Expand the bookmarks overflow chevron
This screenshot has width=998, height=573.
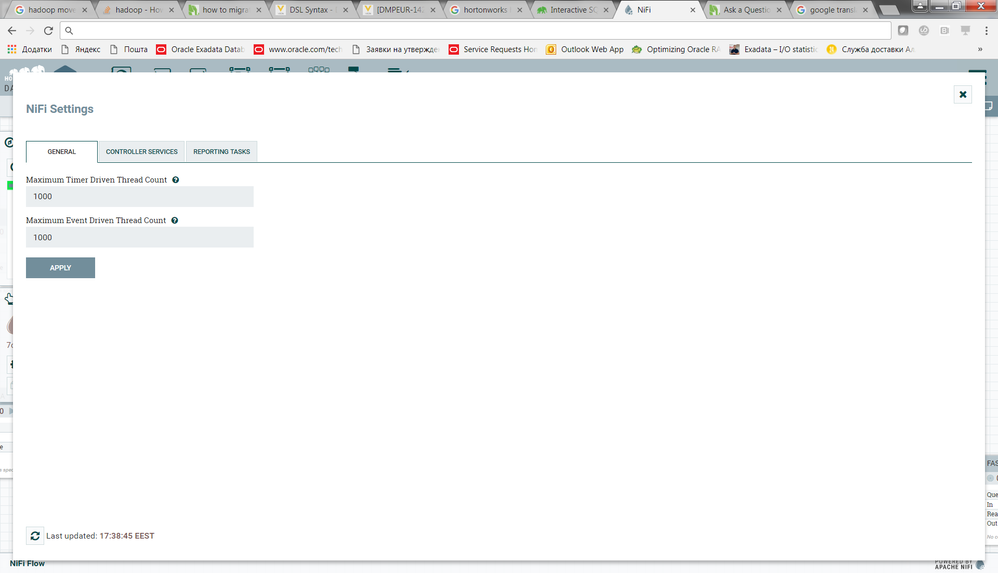tap(980, 49)
